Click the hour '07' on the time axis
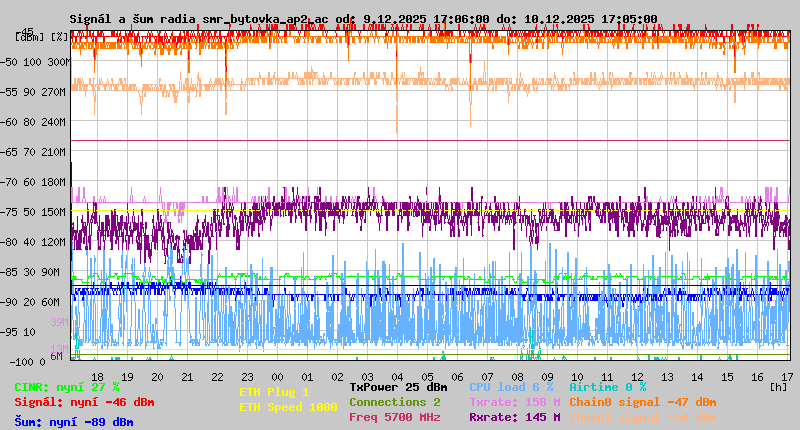800x430 pixels. 487,377
